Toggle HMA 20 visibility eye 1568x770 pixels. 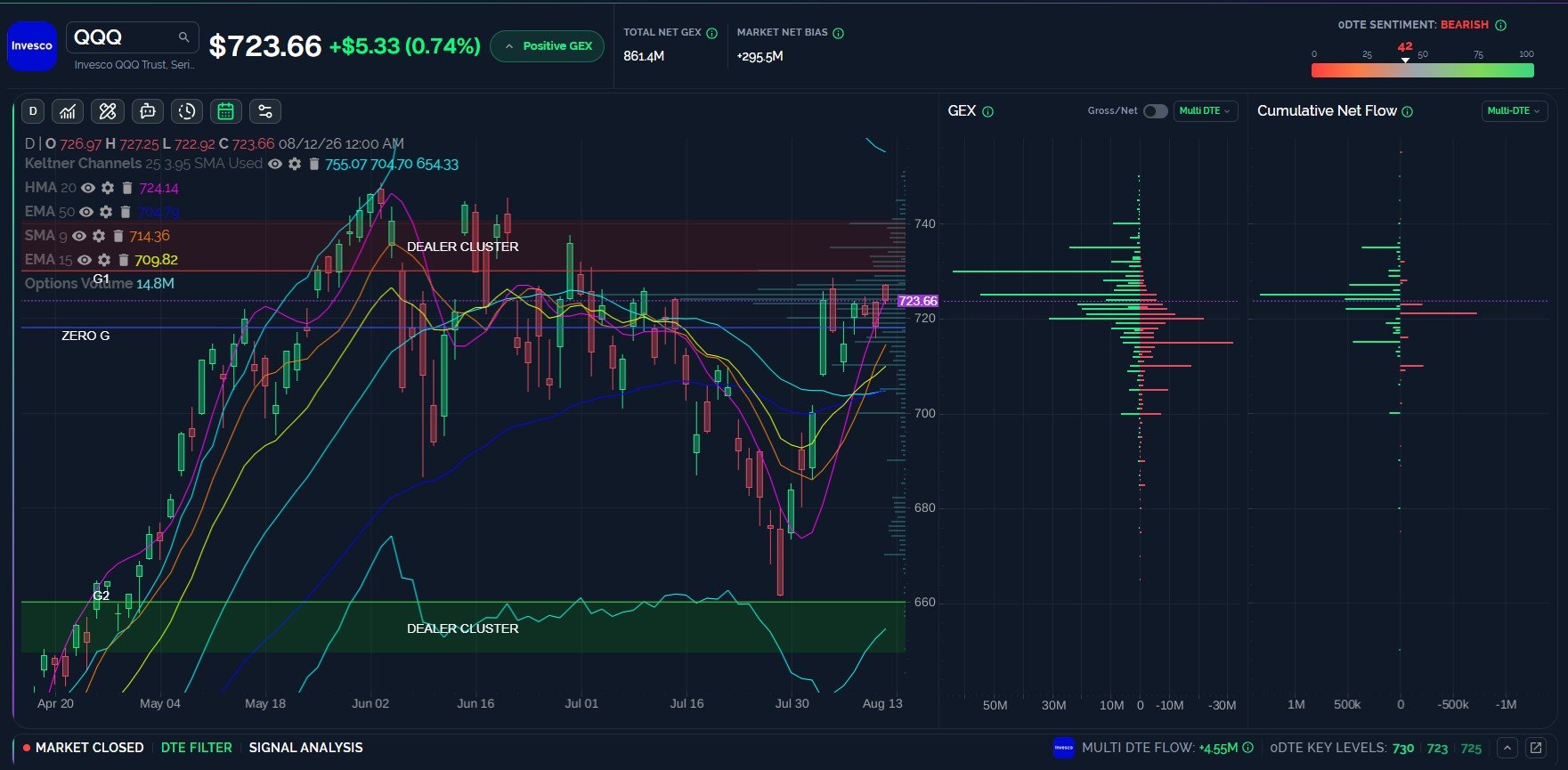coord(88,188)
